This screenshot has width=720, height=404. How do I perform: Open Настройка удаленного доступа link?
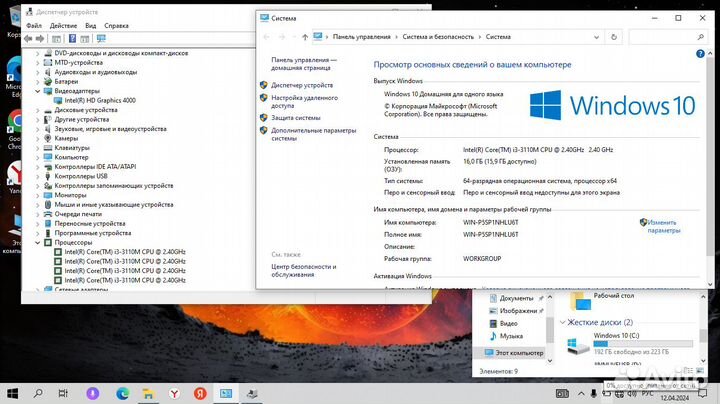point(304,101)
